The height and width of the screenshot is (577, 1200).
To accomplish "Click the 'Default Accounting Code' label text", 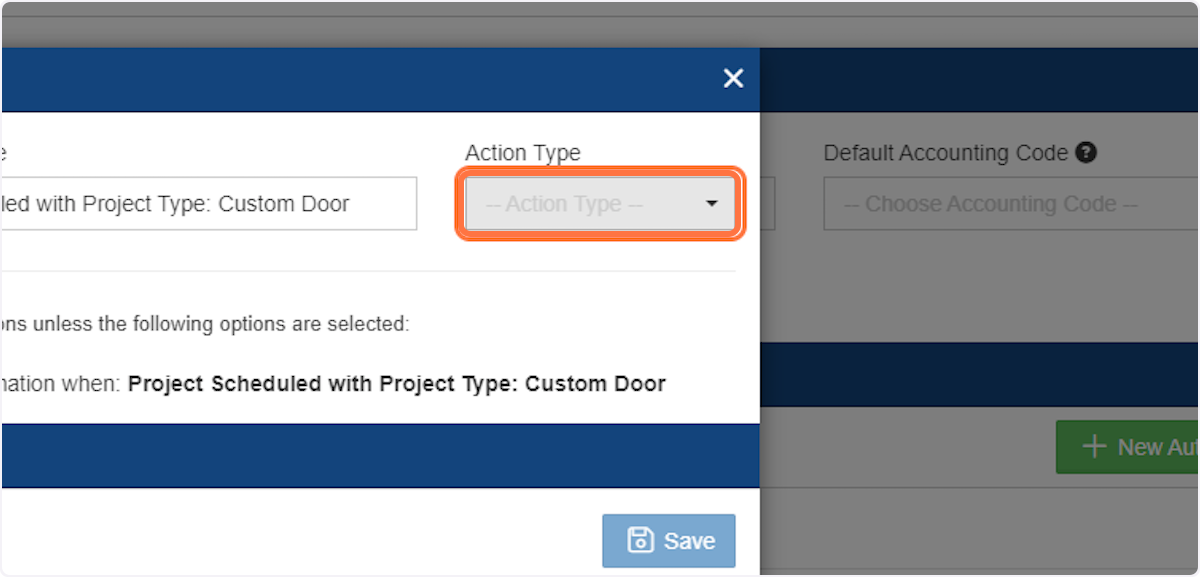I will click(946, 153).
